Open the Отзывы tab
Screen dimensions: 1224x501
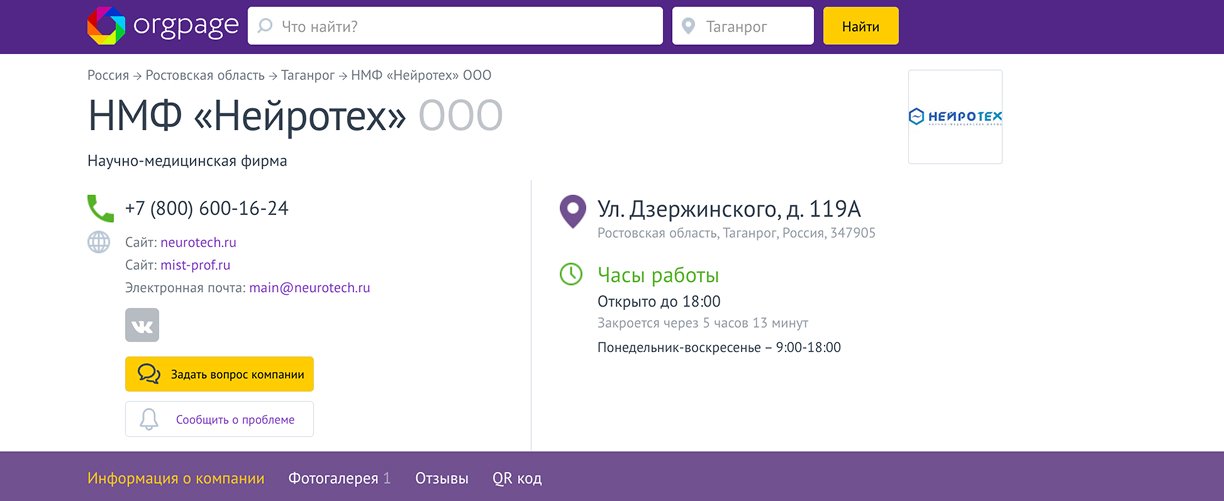(x=441, y=479)
